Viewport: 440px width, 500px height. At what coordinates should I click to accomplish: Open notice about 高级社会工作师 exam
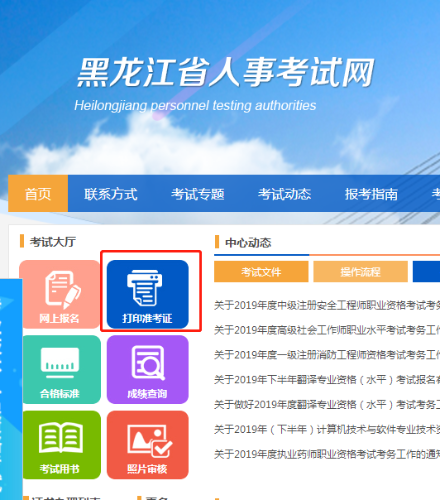(x=327, y=330)
